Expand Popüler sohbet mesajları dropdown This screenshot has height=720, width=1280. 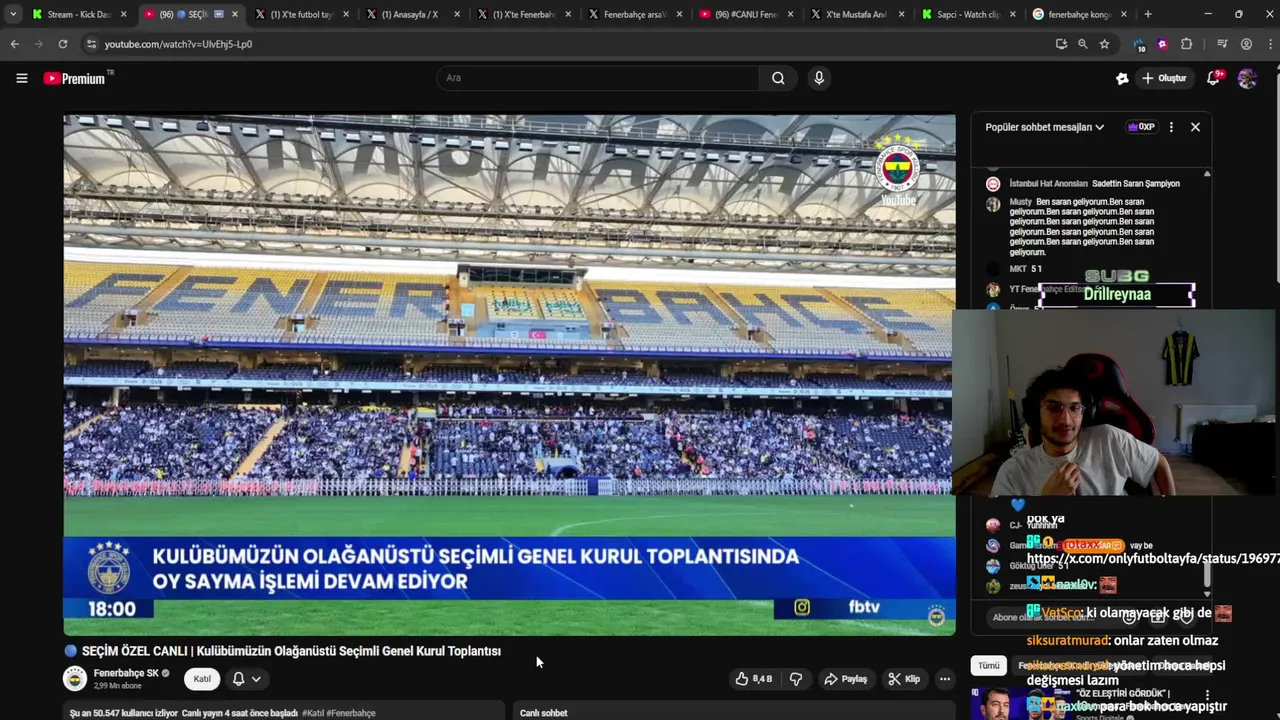1044,127
